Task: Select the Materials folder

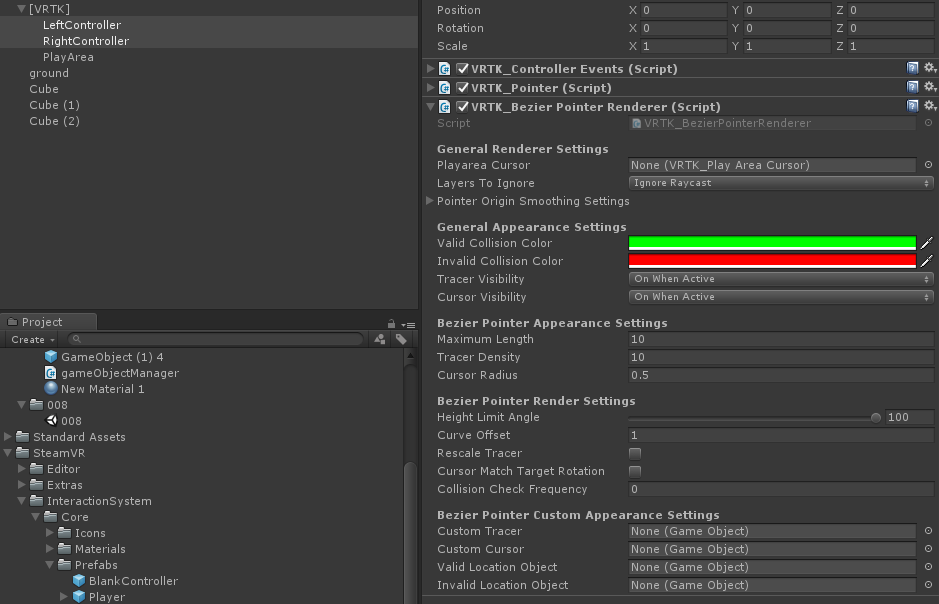Action: (92, 549)
